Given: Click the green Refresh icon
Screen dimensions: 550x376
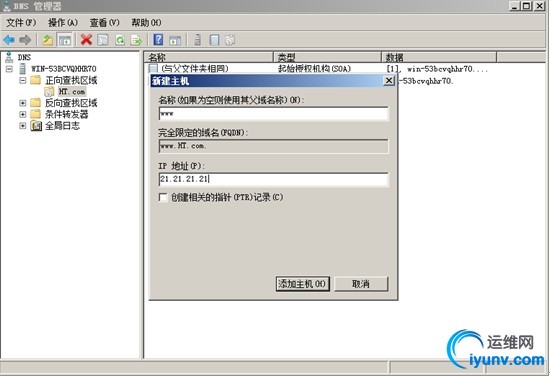Looking at the screenshot, I should [x=120, y=40].
